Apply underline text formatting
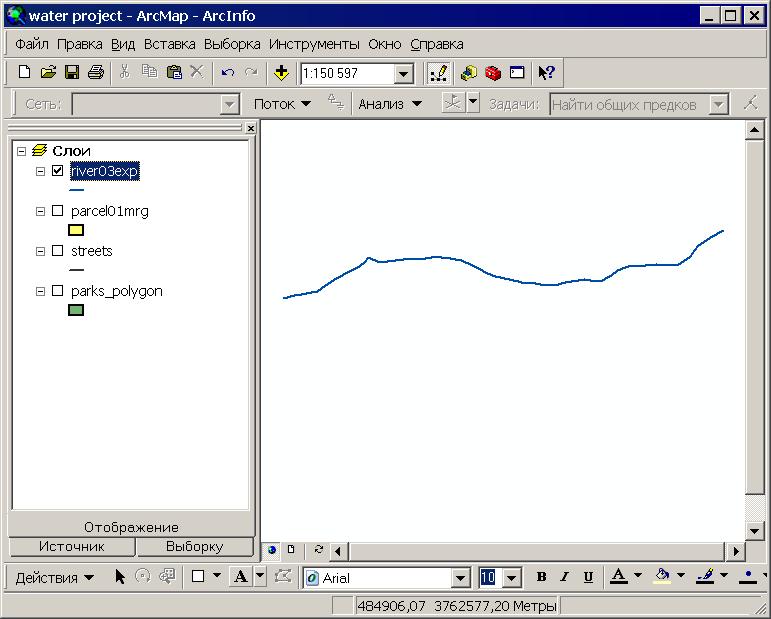Screen dimensions: 771x619 [x=588, y=577]
